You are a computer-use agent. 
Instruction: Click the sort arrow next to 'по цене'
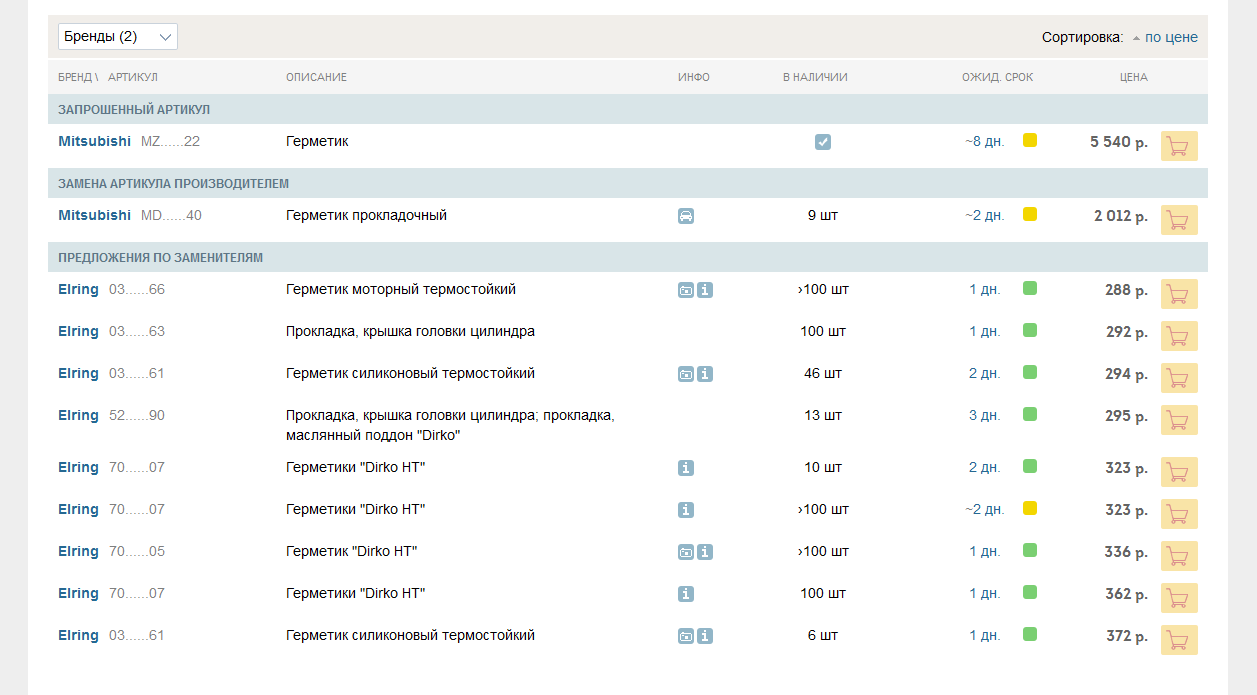(x=1136, y=38)
